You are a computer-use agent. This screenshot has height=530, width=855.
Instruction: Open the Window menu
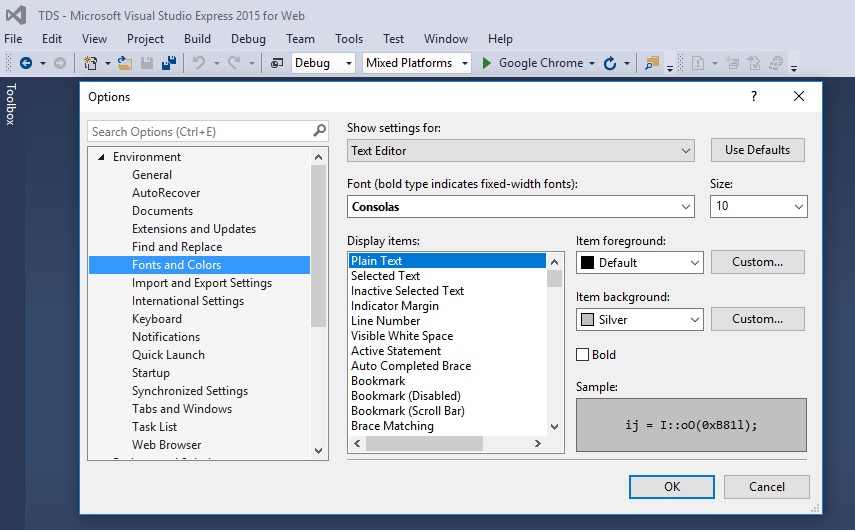click(445, 39)
